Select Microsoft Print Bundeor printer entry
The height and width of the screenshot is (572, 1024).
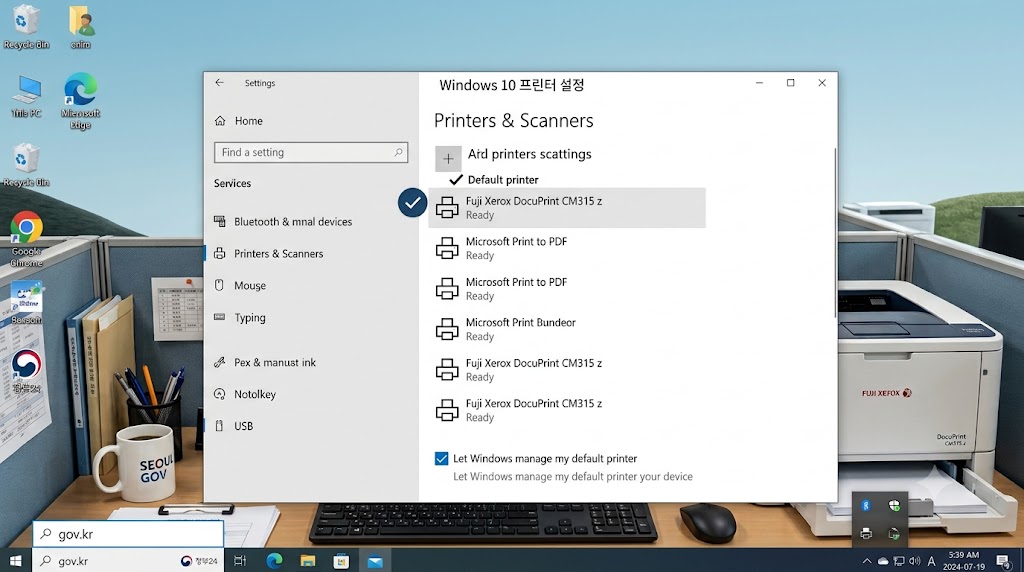point(567,329)
